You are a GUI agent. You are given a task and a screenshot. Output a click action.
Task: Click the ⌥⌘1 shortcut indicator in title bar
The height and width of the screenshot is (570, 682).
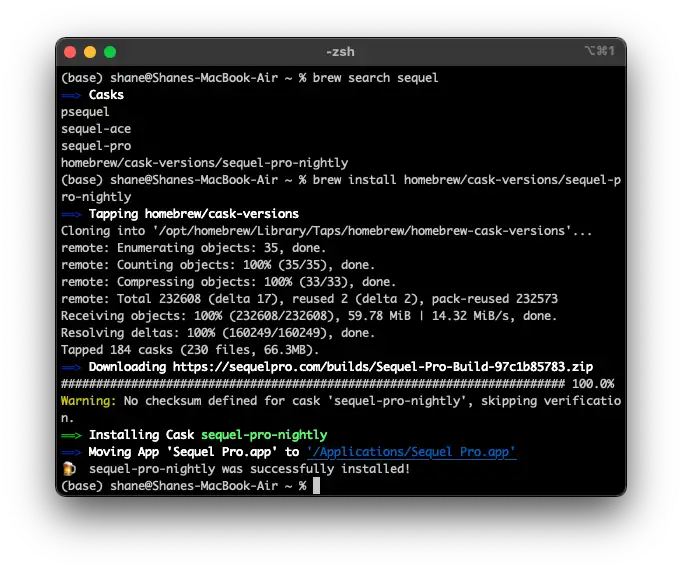point(600,51)
